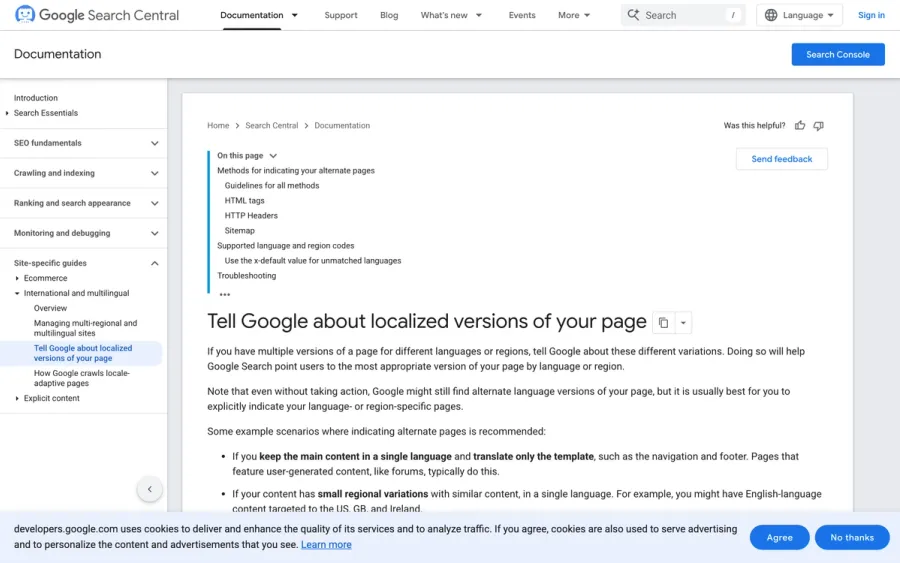Jump to Supported language and region codes
Viewport: 900px width, 563px height.
coord(285,246)
